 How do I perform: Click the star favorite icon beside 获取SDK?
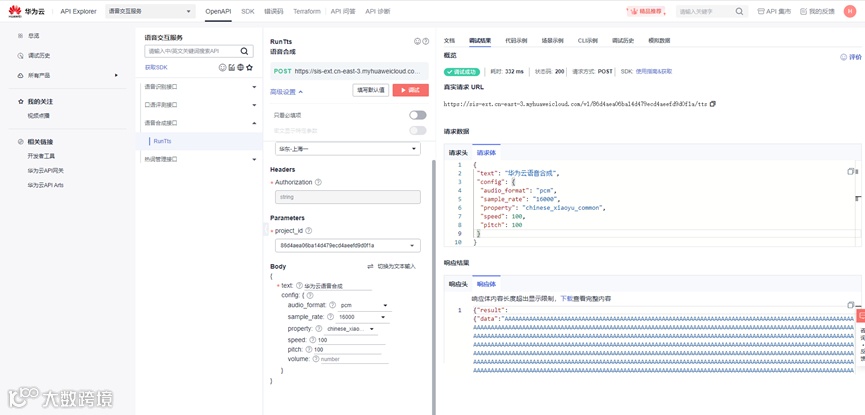[x=249, y=67]
